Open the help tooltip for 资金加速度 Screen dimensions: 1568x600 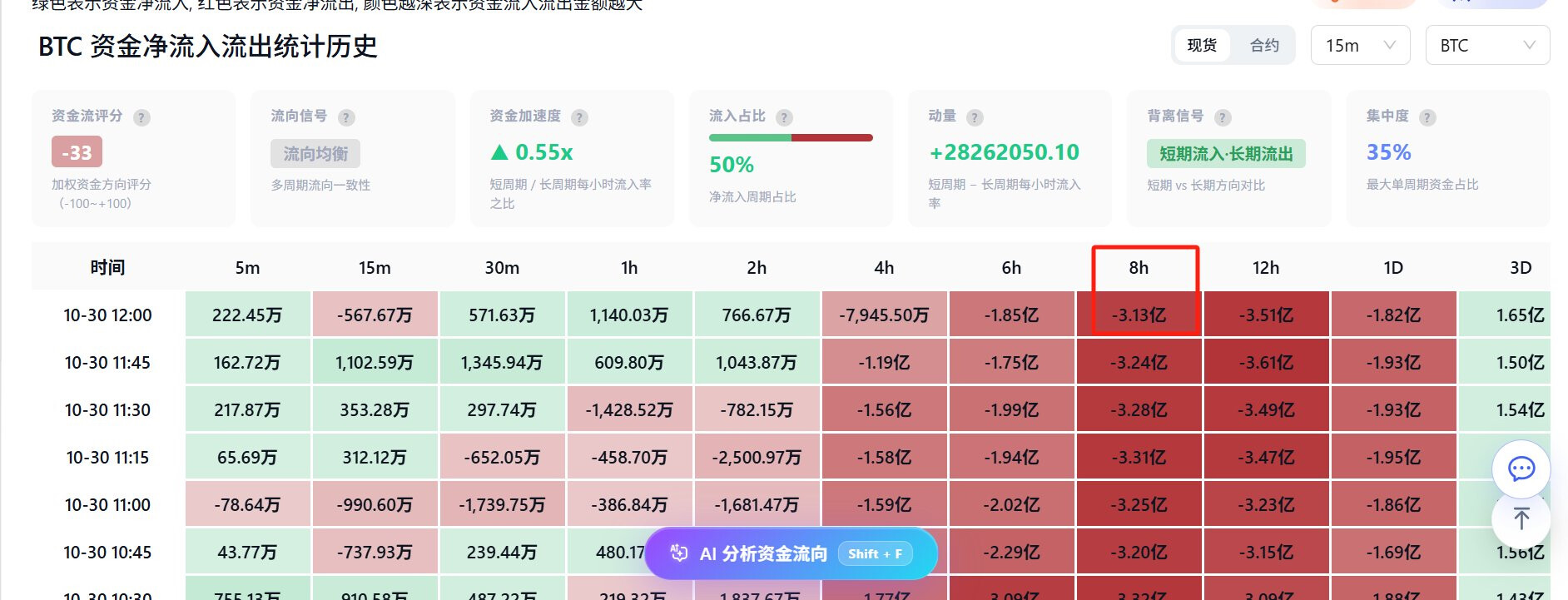pyautogui.click(x=580, y=117)
